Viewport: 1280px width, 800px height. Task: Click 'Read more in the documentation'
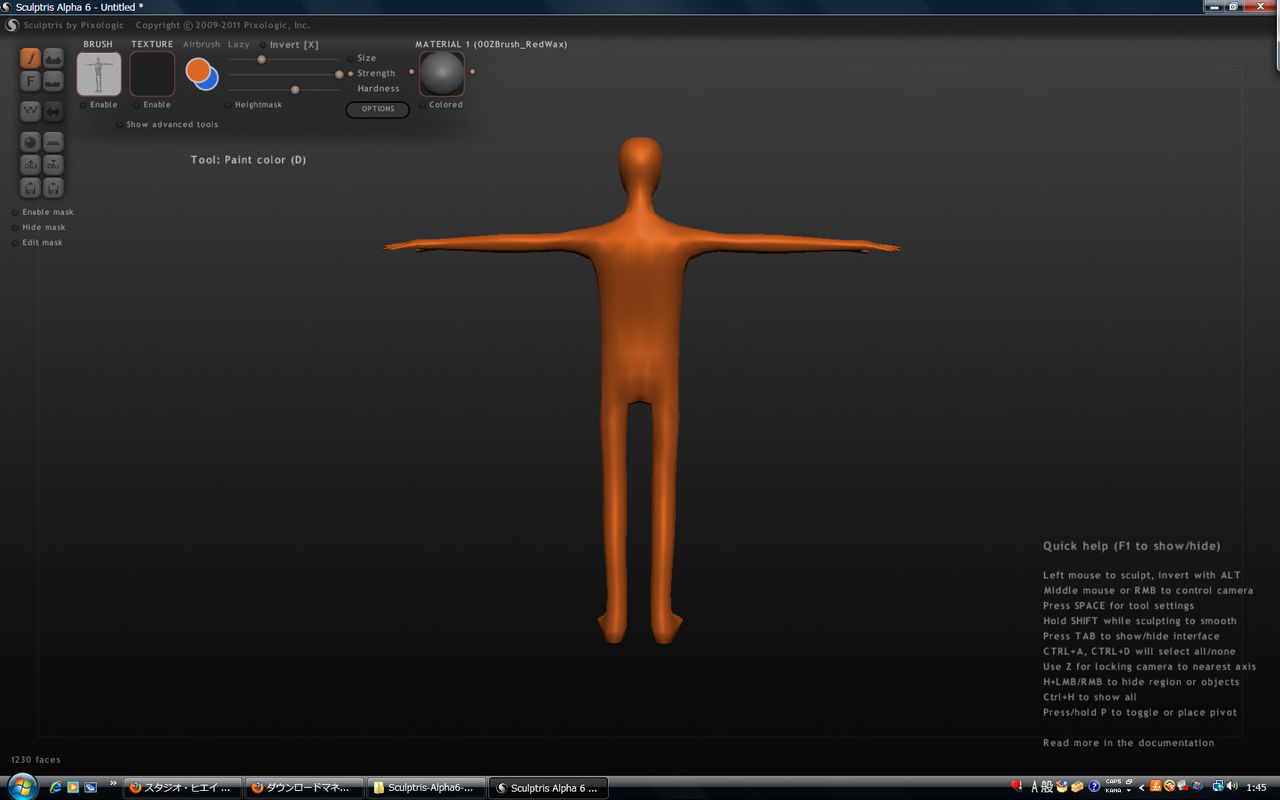pyautogui.click(x=1129, y=743)
